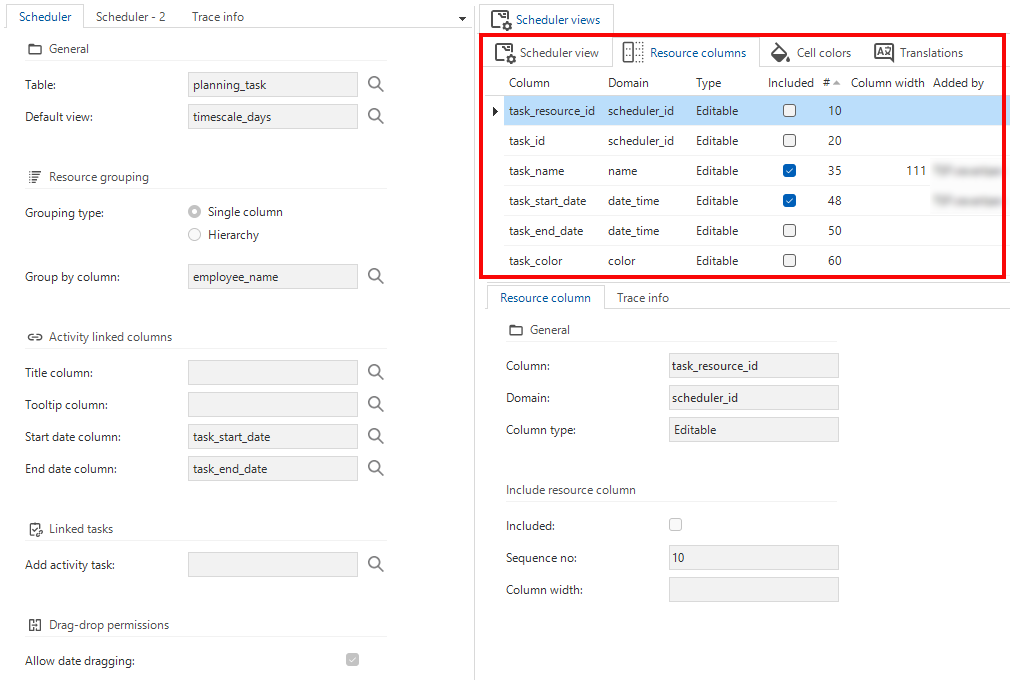
Task: Check Included box for task_end_date row
Action: coord(789,231)
